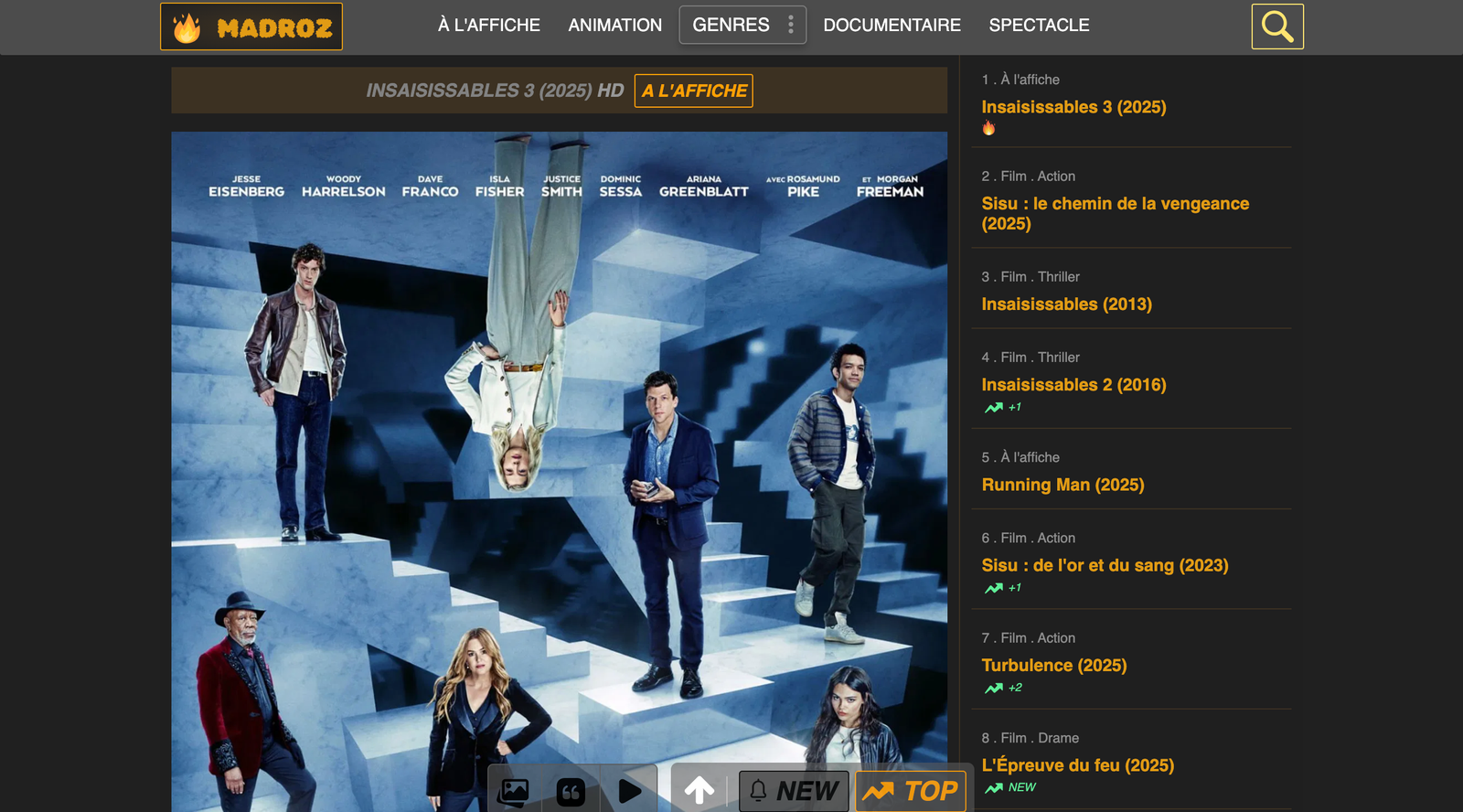Click the A L'AFFICHE badge button
Viewport: 1463px width, 812px height.
click(x=693, y=91)
